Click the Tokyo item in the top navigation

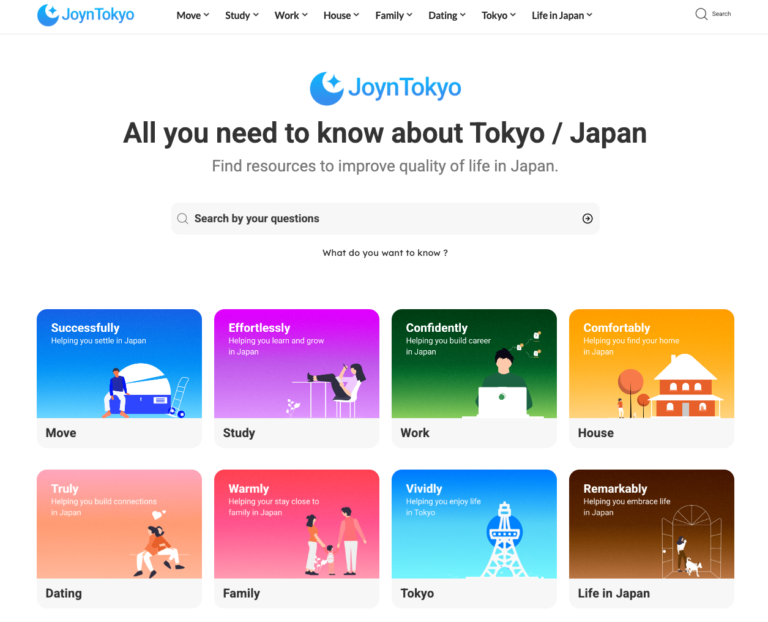pyautogui.click(x=498, y=15)
